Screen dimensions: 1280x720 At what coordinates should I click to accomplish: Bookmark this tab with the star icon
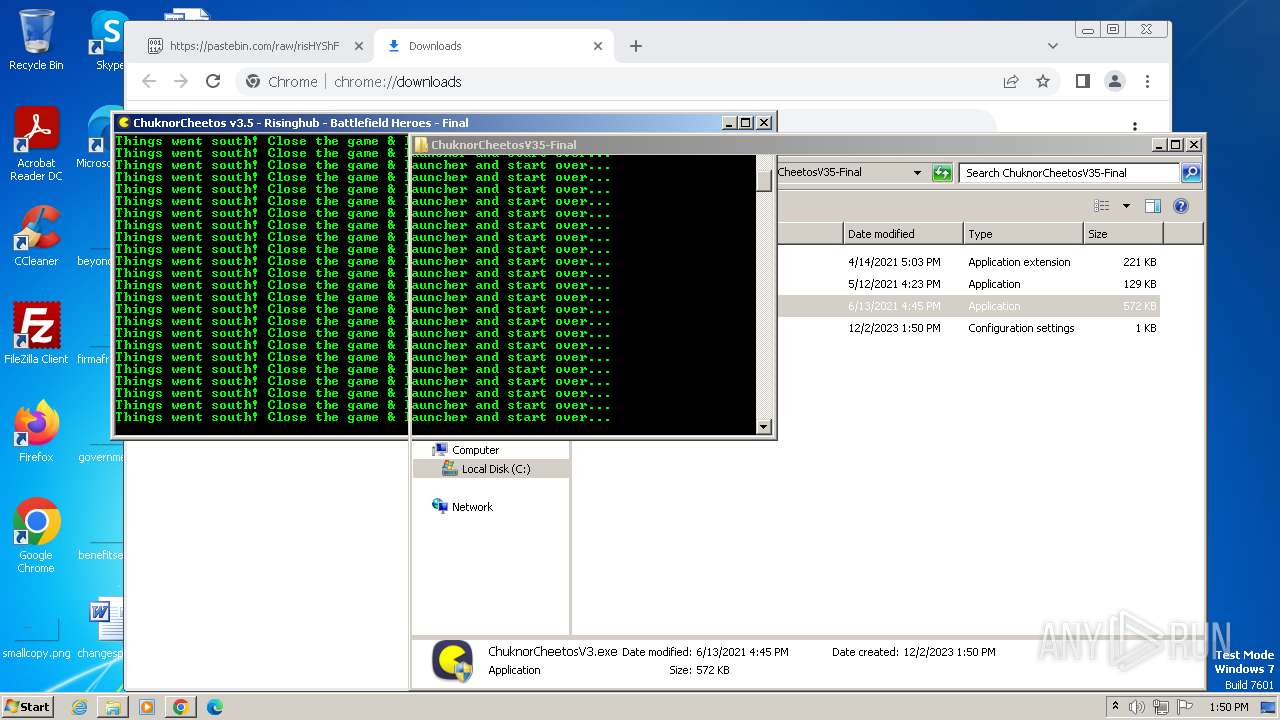(x=1043, y=82)
